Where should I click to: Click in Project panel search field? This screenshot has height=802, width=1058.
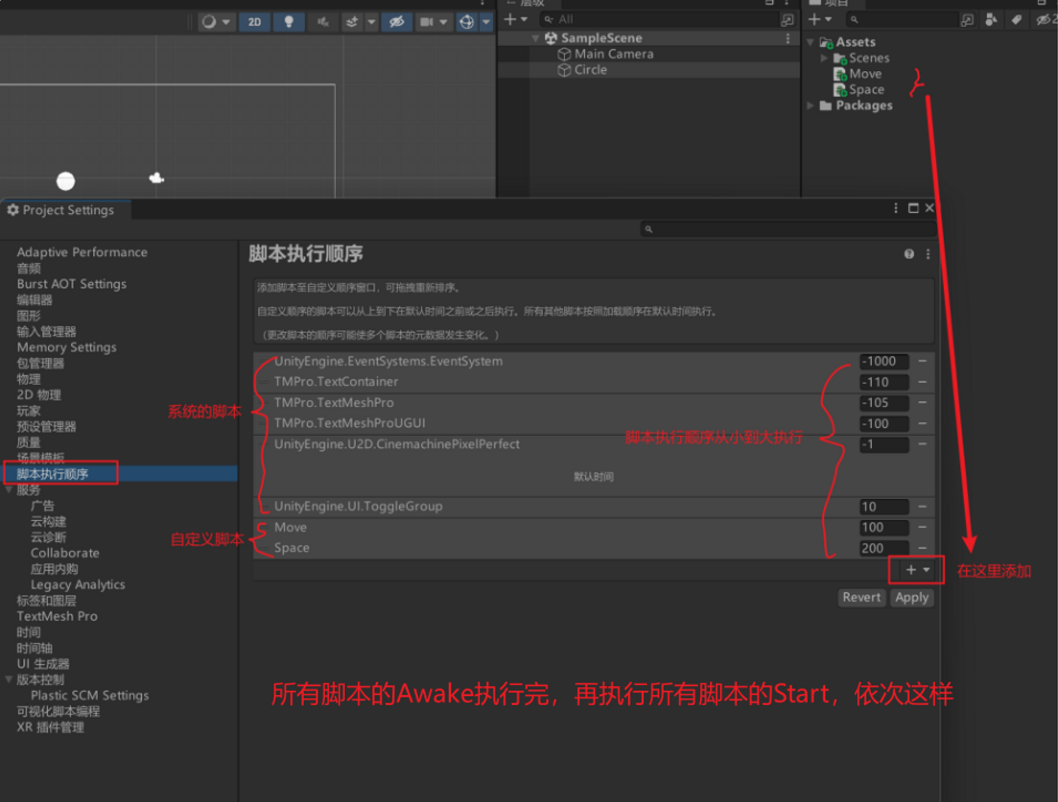[x=902, y=20]
